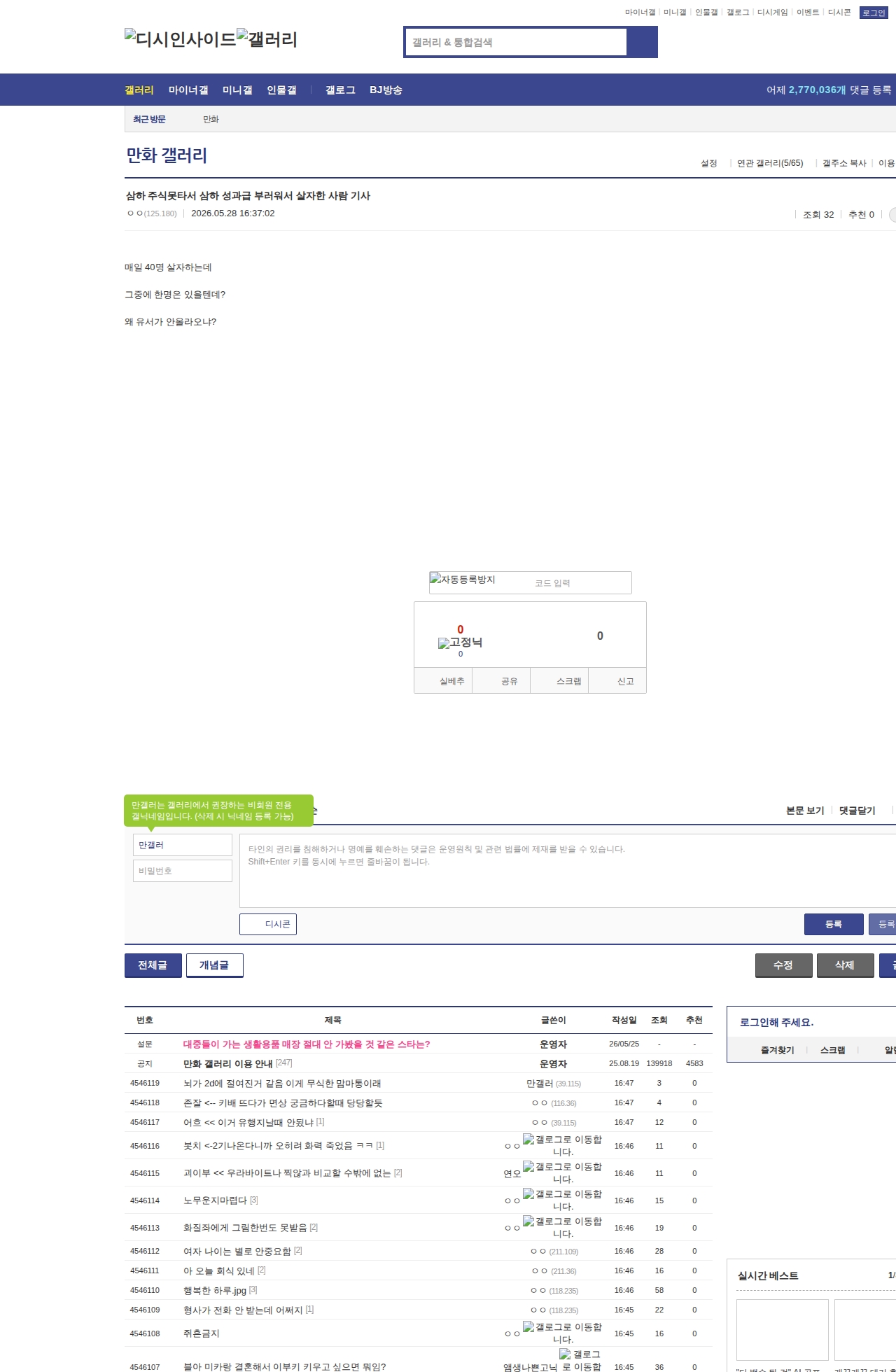The image size is (896, 1372).
Task: Click the blue search button beside the search box
Action: (642, 42)
